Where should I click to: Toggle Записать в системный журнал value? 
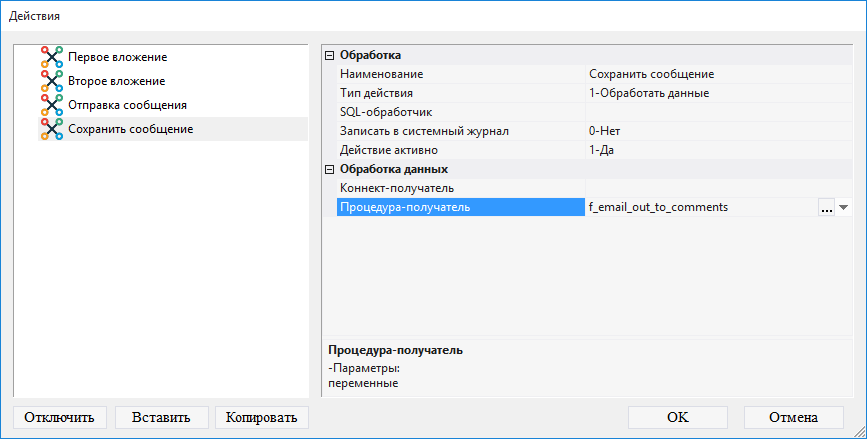pos(715,131)
